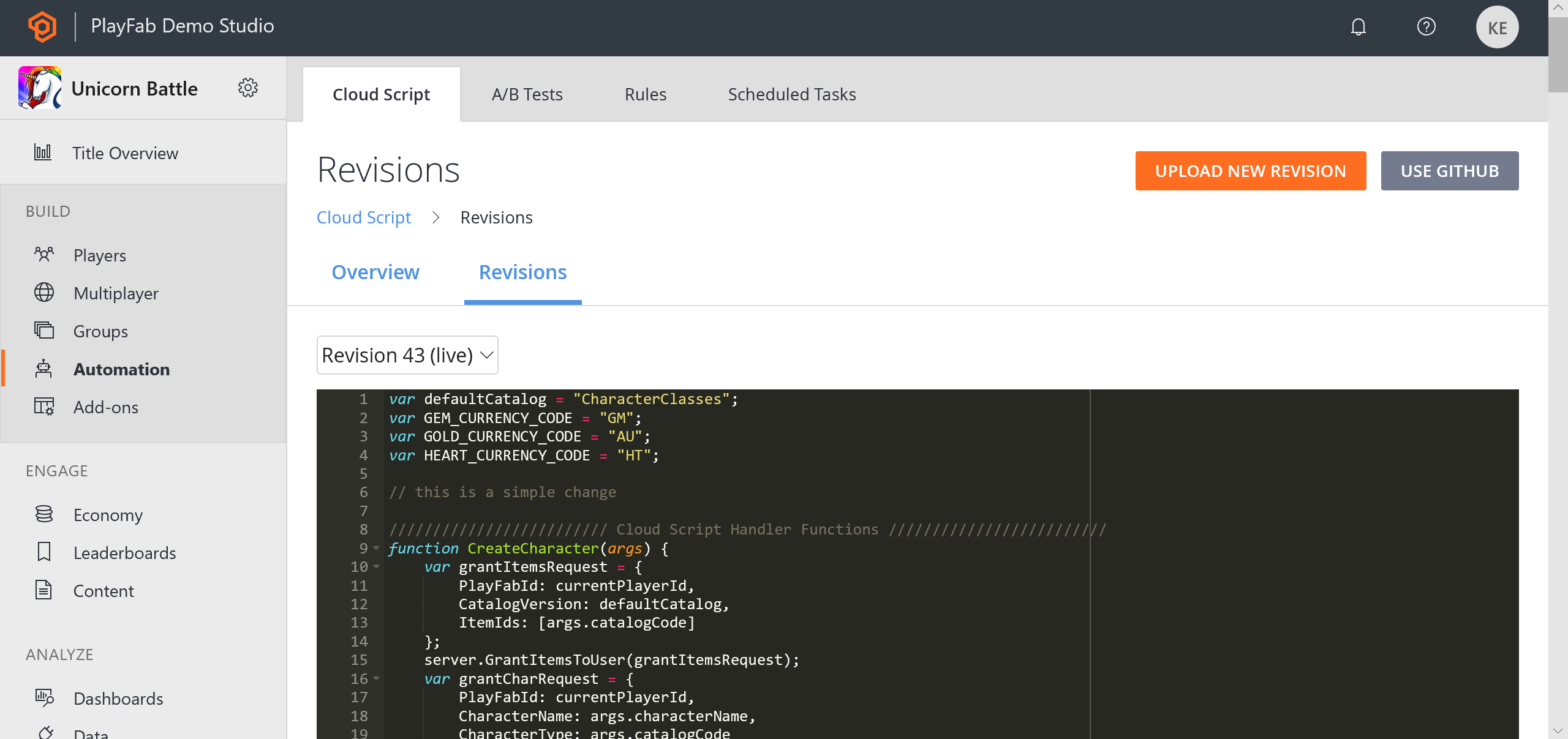1568x739 pixels.
Task: Click the Economy sidebar icon
Action: 44,514
